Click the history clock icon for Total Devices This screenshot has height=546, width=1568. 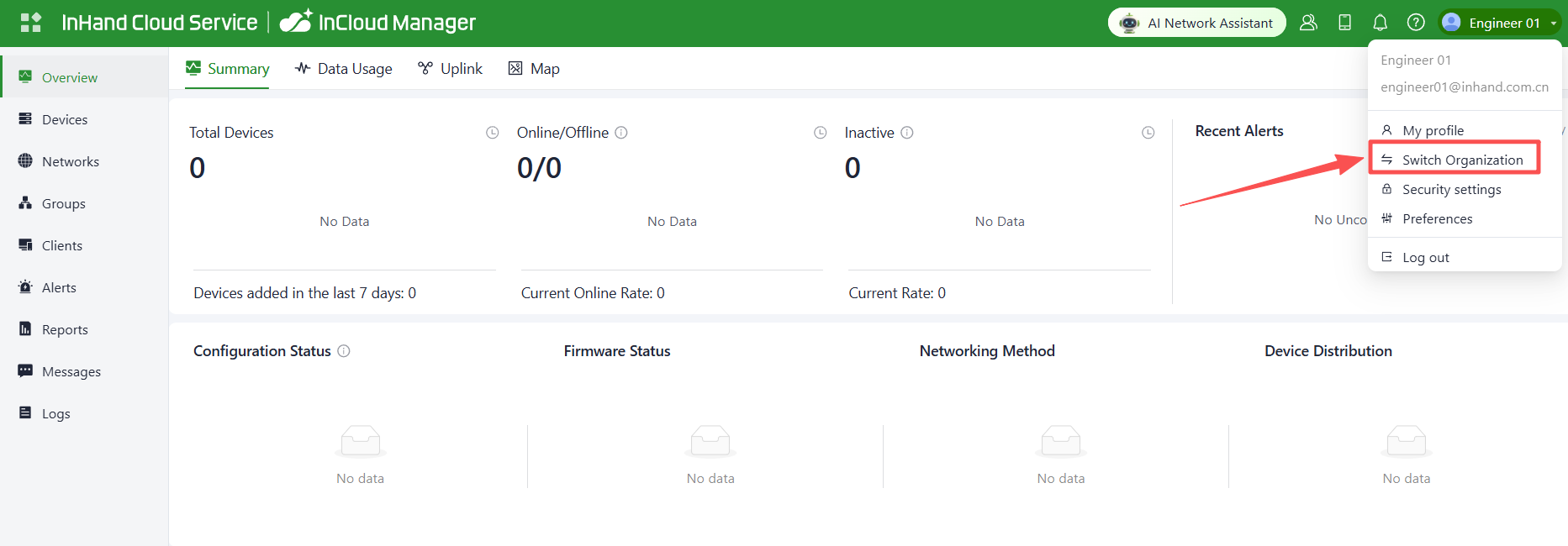coord(493,133)
